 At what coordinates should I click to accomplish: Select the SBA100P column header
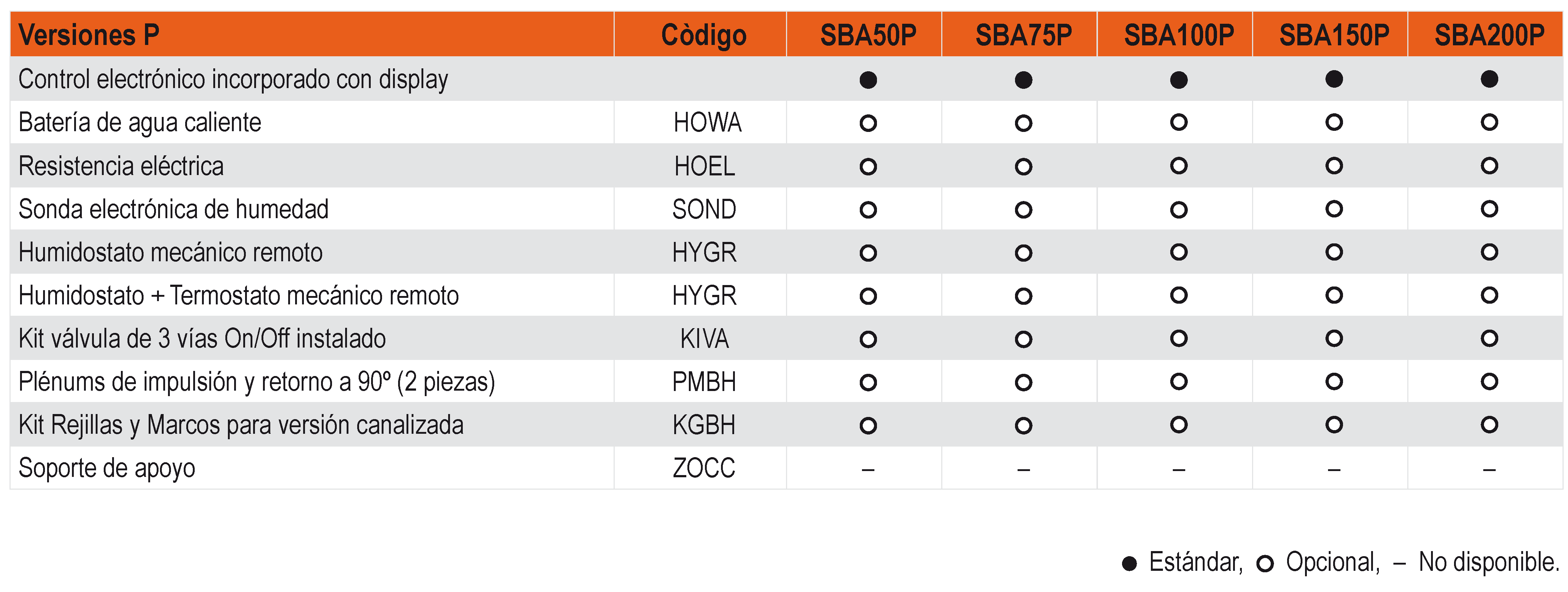coord(1178,35)
